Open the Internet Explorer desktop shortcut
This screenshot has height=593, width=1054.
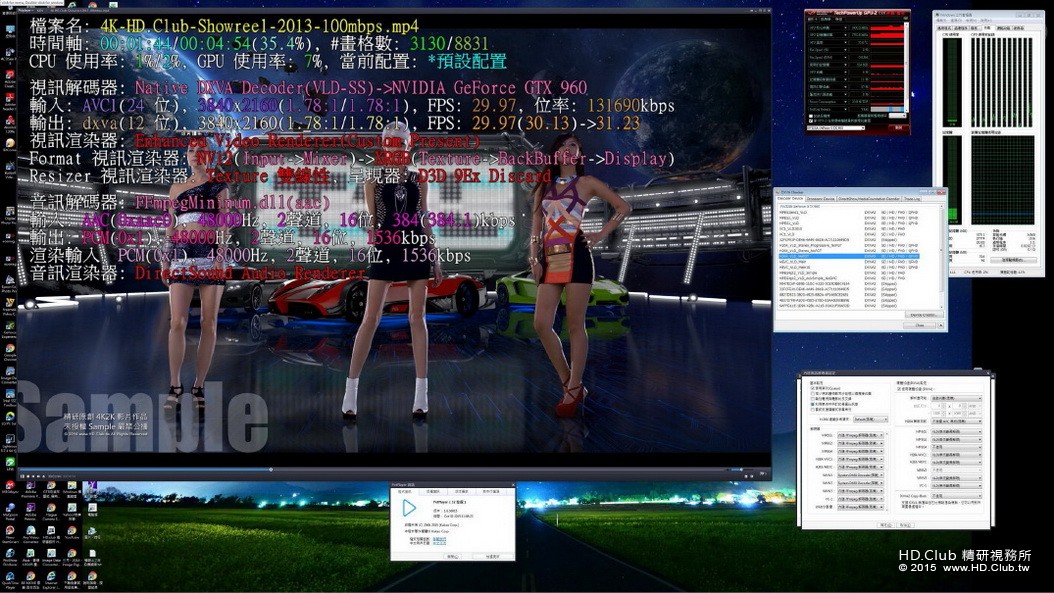[52, 579]
